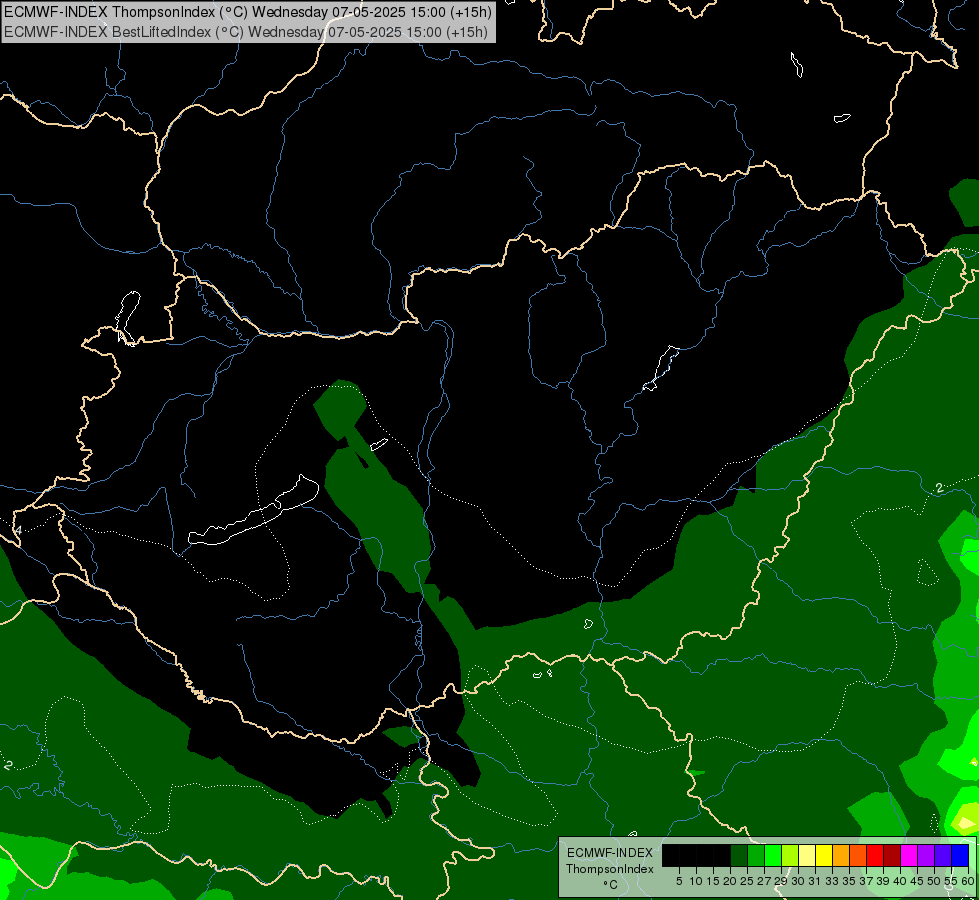Select the yellow-green 29–30 legend swatch

pyautogui.click(x=790, y=855)
